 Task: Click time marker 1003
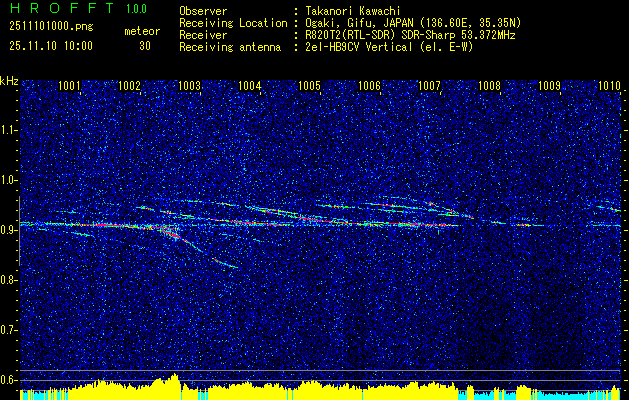coord(189,85)
